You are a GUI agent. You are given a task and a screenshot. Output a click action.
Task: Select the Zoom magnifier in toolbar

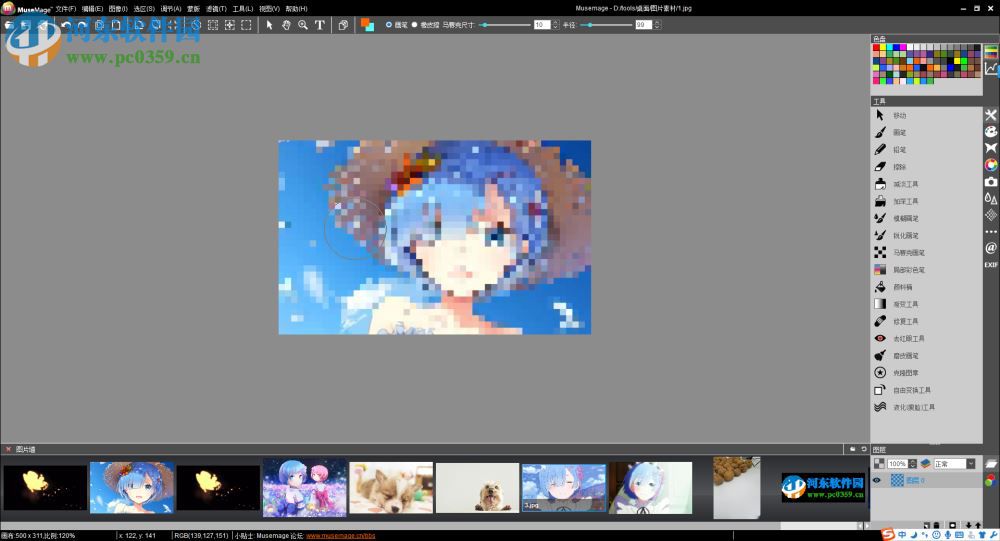pyautogui.click(x=303, y=25)
